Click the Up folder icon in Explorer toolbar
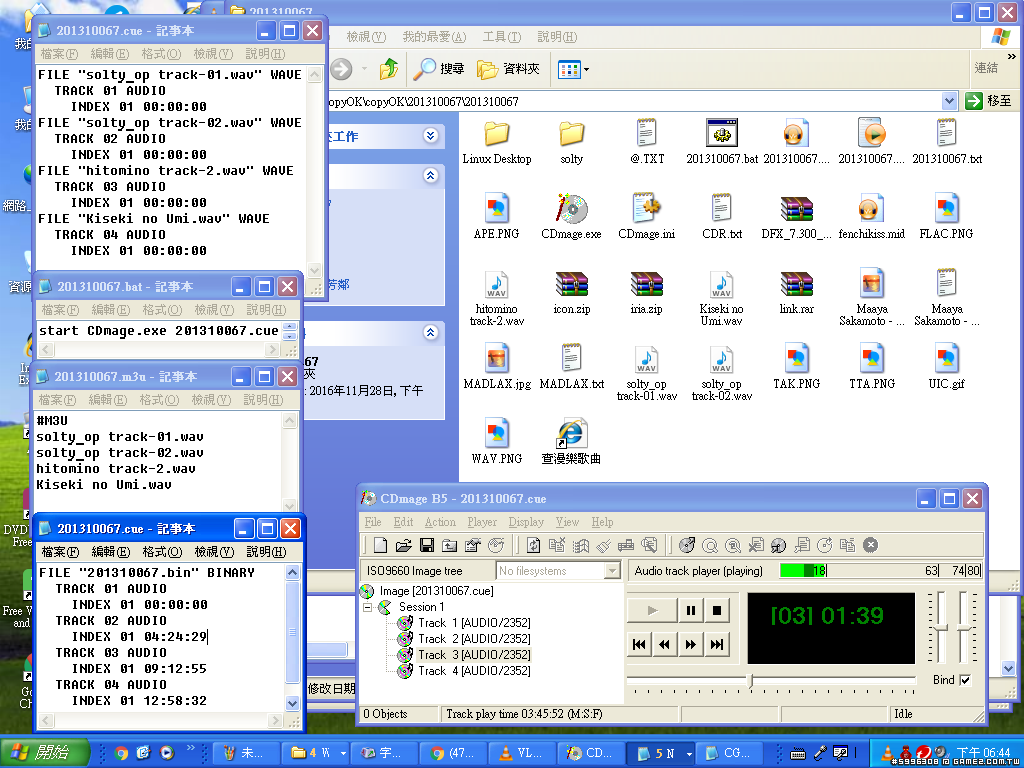1024x768 pixels. click(x=389, y=69)
